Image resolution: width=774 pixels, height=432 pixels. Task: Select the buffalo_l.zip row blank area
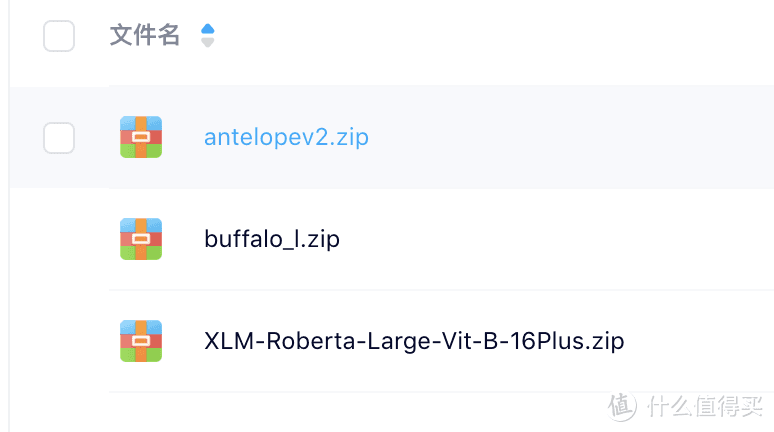[x=543, y=239]
